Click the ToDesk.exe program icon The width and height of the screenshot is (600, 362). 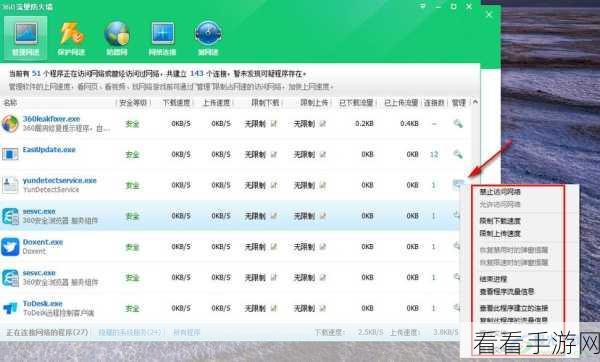10,308
